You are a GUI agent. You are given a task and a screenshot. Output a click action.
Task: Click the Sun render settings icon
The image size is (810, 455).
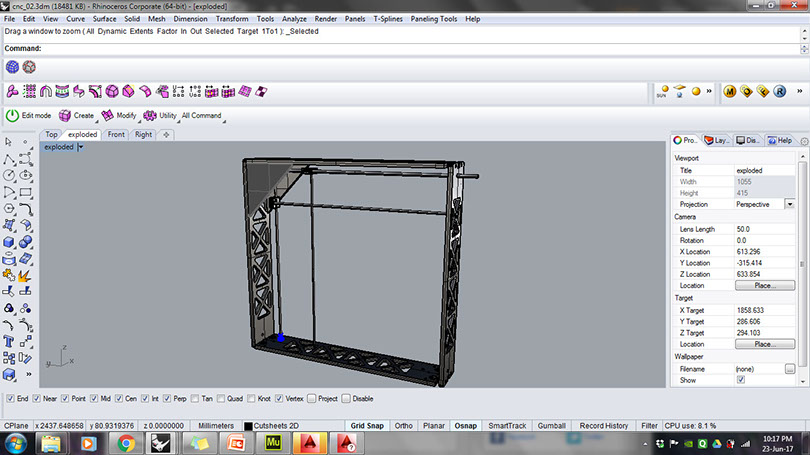pyautogui.click(x=663, y=92)
